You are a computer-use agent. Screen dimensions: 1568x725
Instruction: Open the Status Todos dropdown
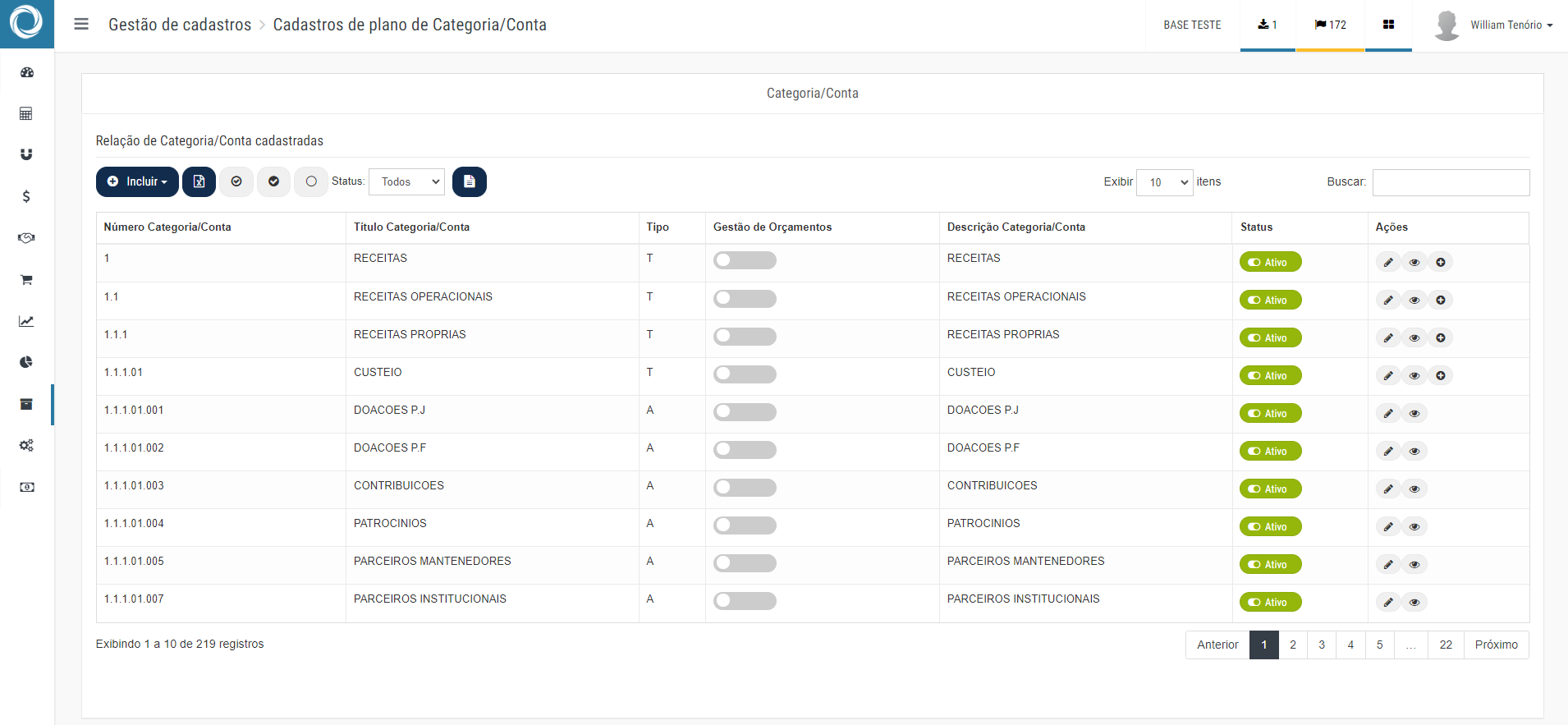(407, 181)
